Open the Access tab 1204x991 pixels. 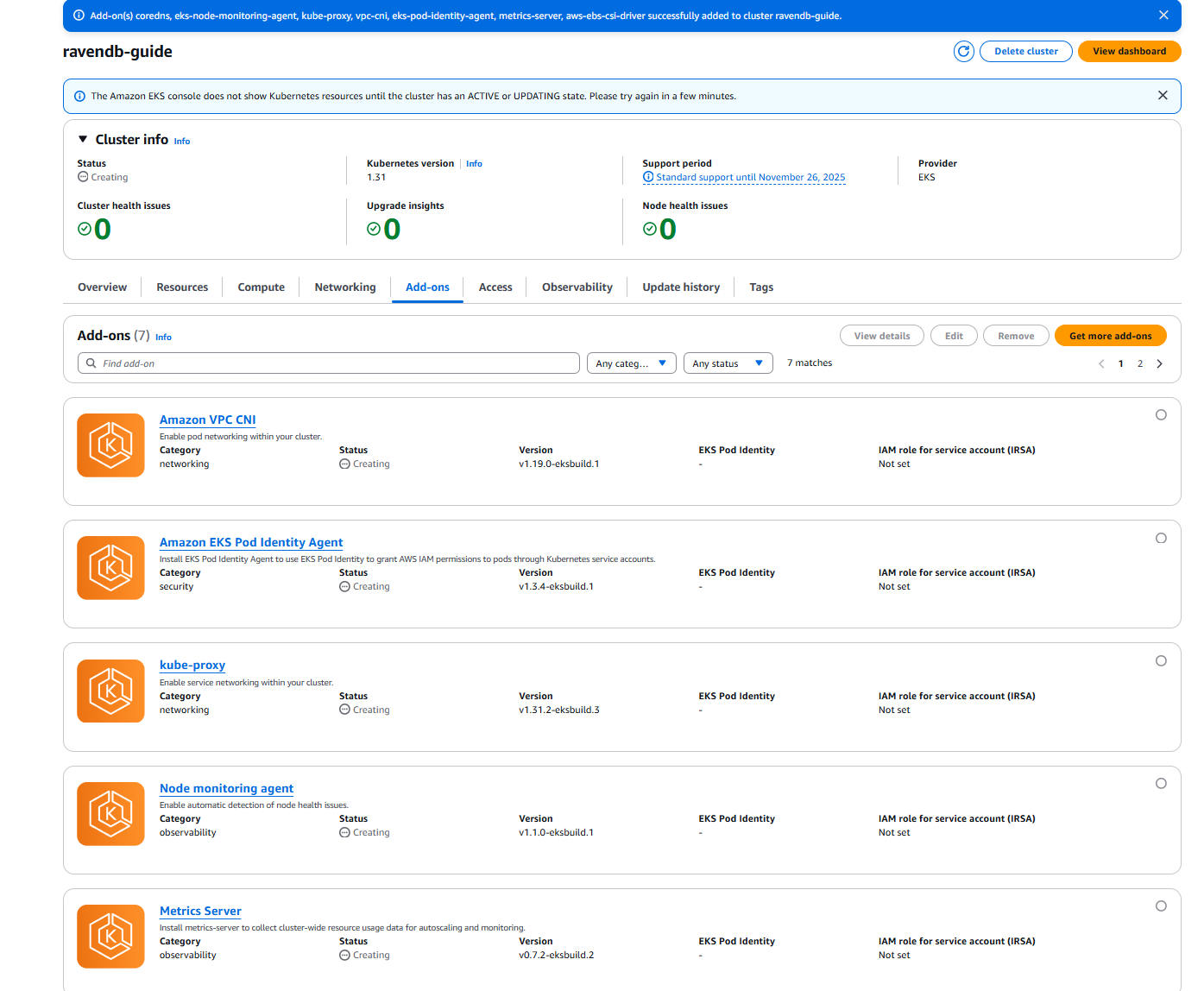(x=495, y=287)
